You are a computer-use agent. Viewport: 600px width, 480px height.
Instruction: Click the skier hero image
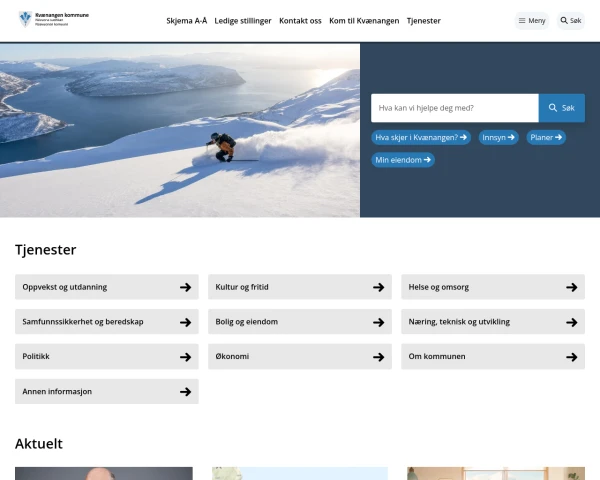coord(180,130)
